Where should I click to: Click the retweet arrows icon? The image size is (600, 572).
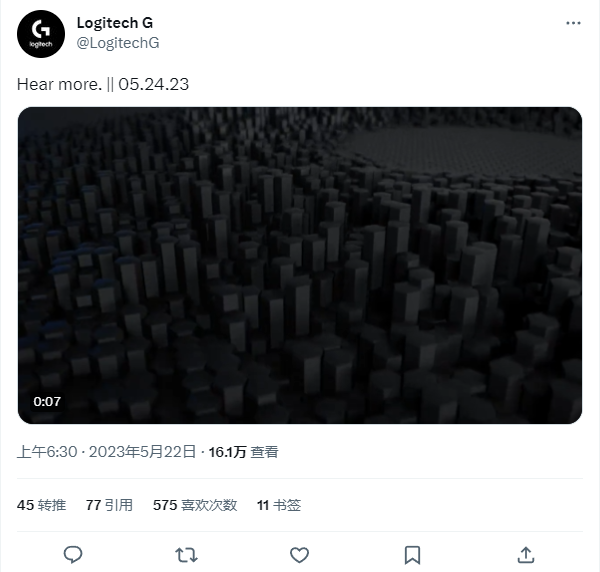click(186, 555)
